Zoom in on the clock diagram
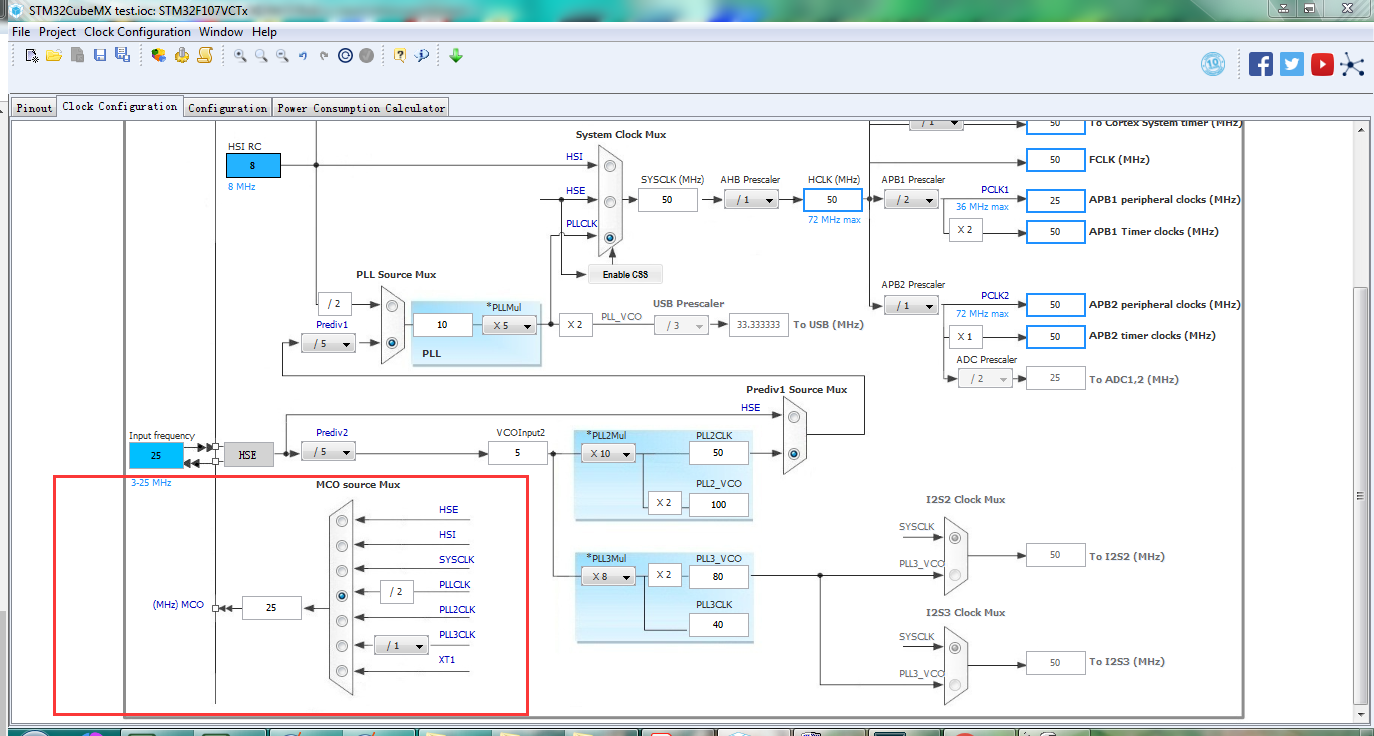 tap(239, 55)
